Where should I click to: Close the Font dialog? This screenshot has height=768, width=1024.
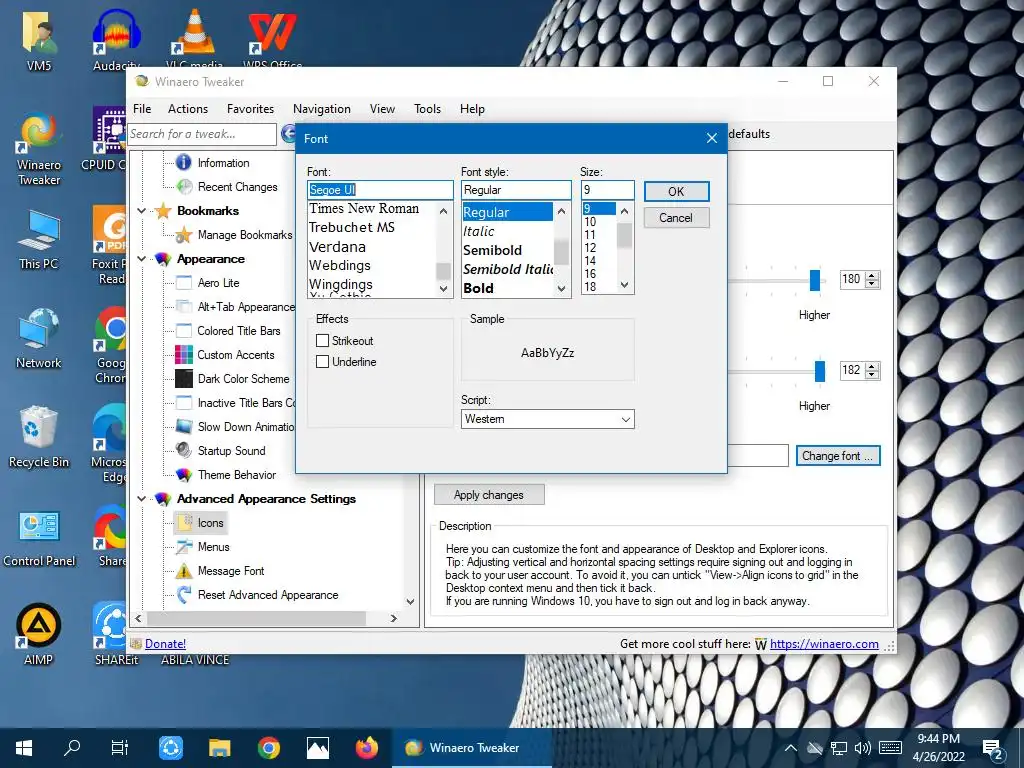[x=712, y=138]
